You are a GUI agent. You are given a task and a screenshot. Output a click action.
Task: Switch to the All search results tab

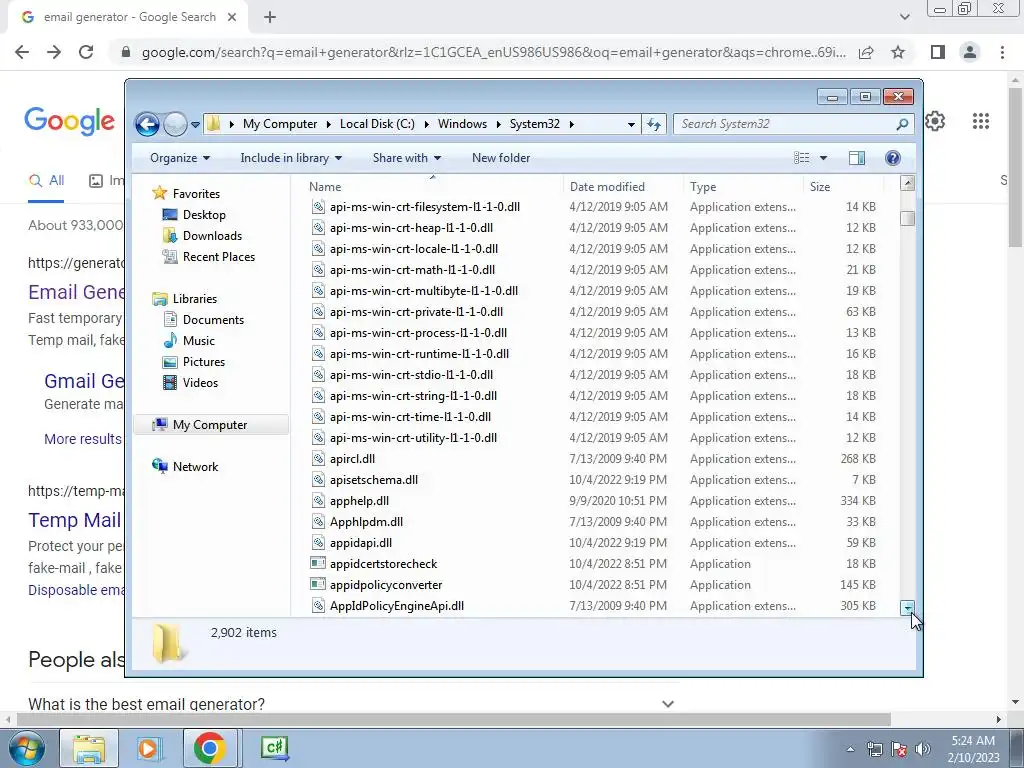pos(46,181)
